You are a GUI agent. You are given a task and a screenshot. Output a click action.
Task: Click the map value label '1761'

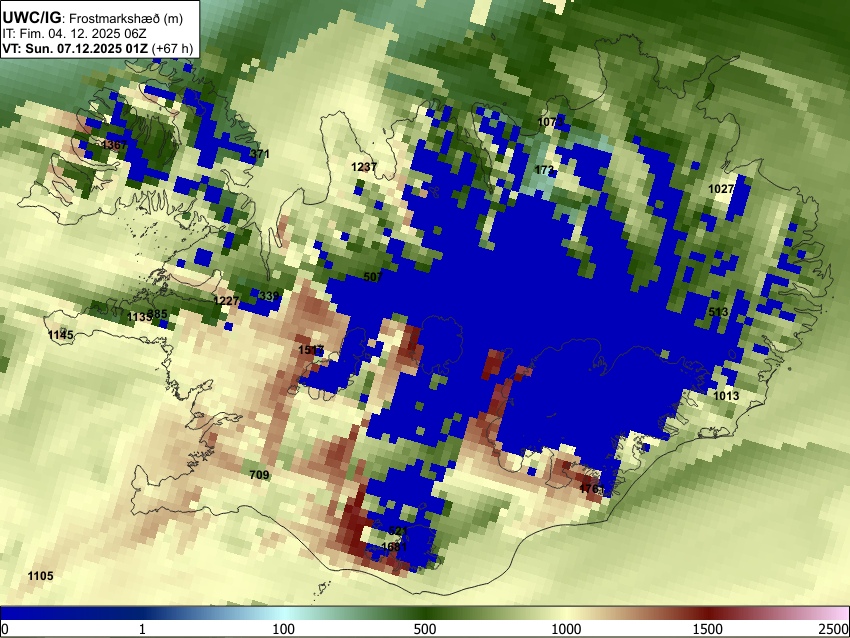[591, 489]
